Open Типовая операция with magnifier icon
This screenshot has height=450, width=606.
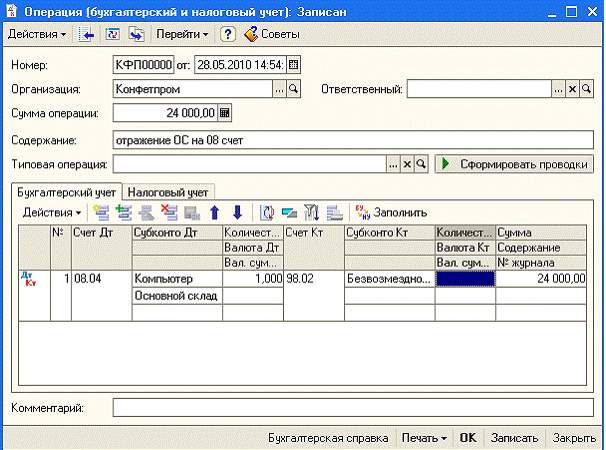point(421,164)
